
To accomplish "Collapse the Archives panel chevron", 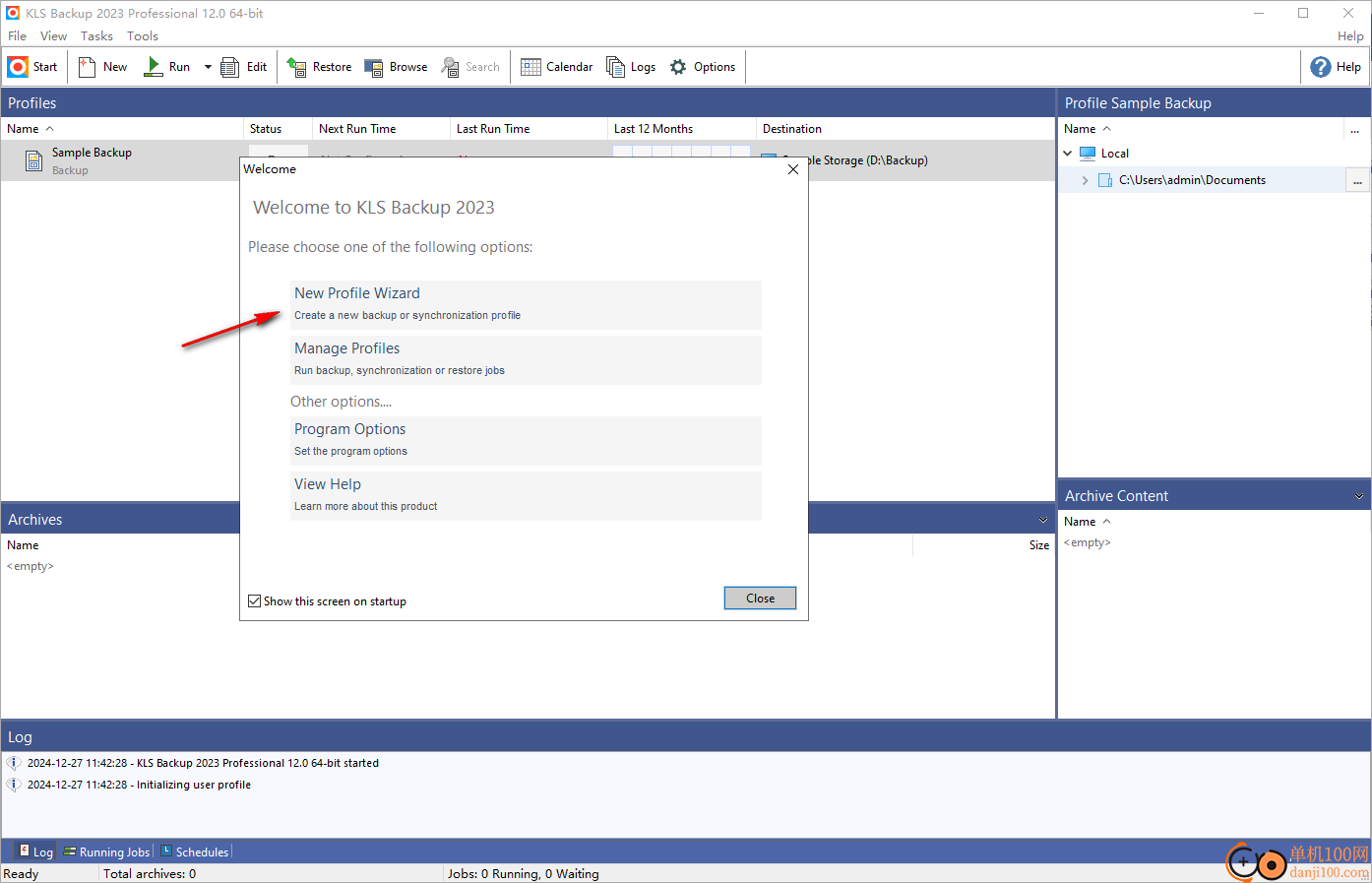I will [x=1043, y=520].
